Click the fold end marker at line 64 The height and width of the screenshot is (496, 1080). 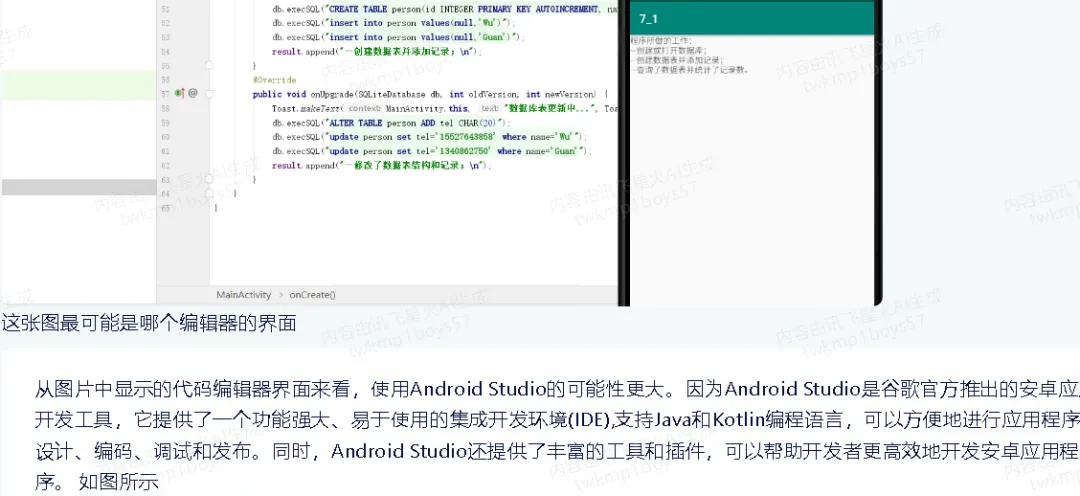pyautogui.click(x=209, y=194)
